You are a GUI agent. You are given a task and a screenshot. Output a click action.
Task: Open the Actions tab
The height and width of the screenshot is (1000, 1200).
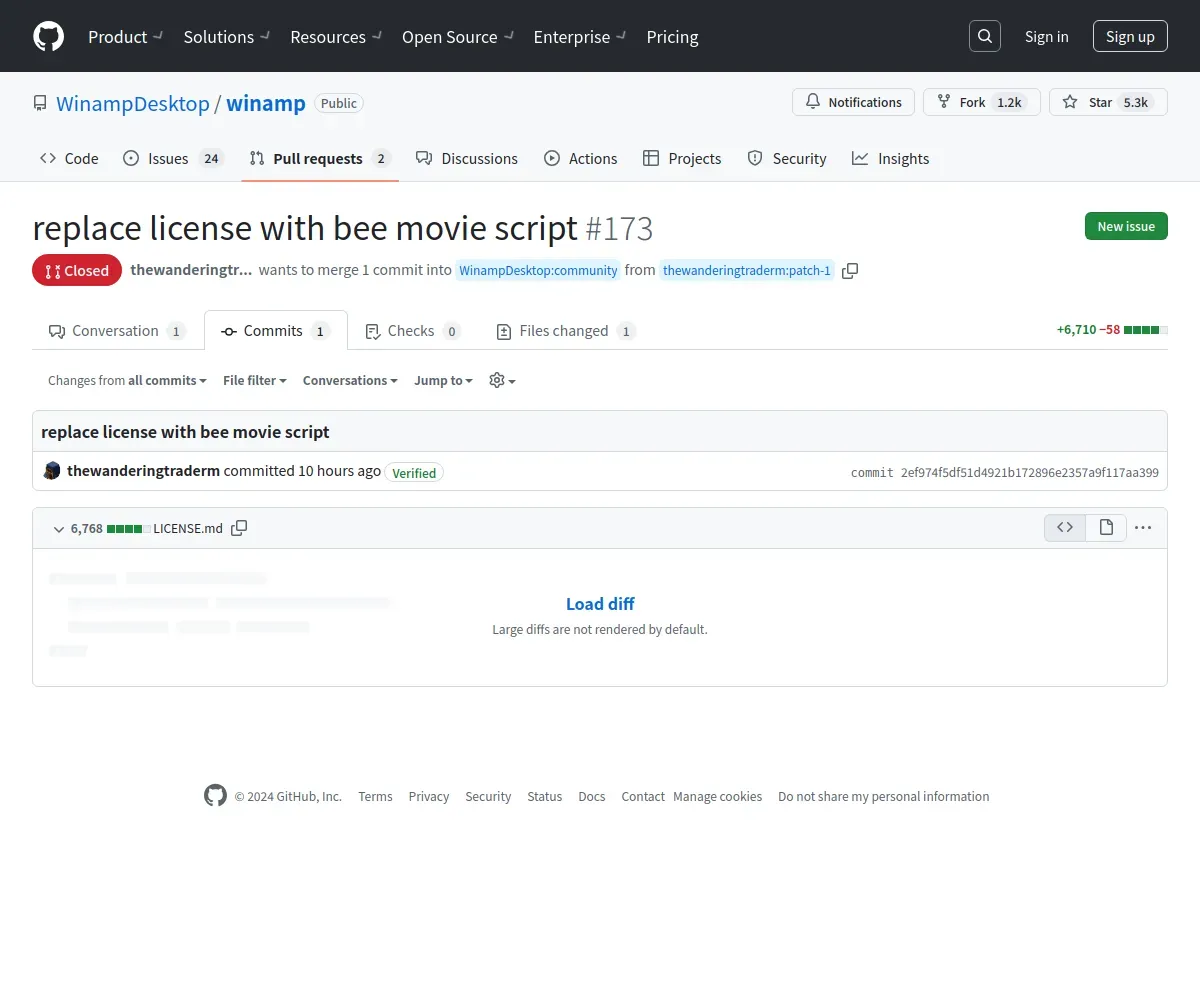[x=581, y=158]
